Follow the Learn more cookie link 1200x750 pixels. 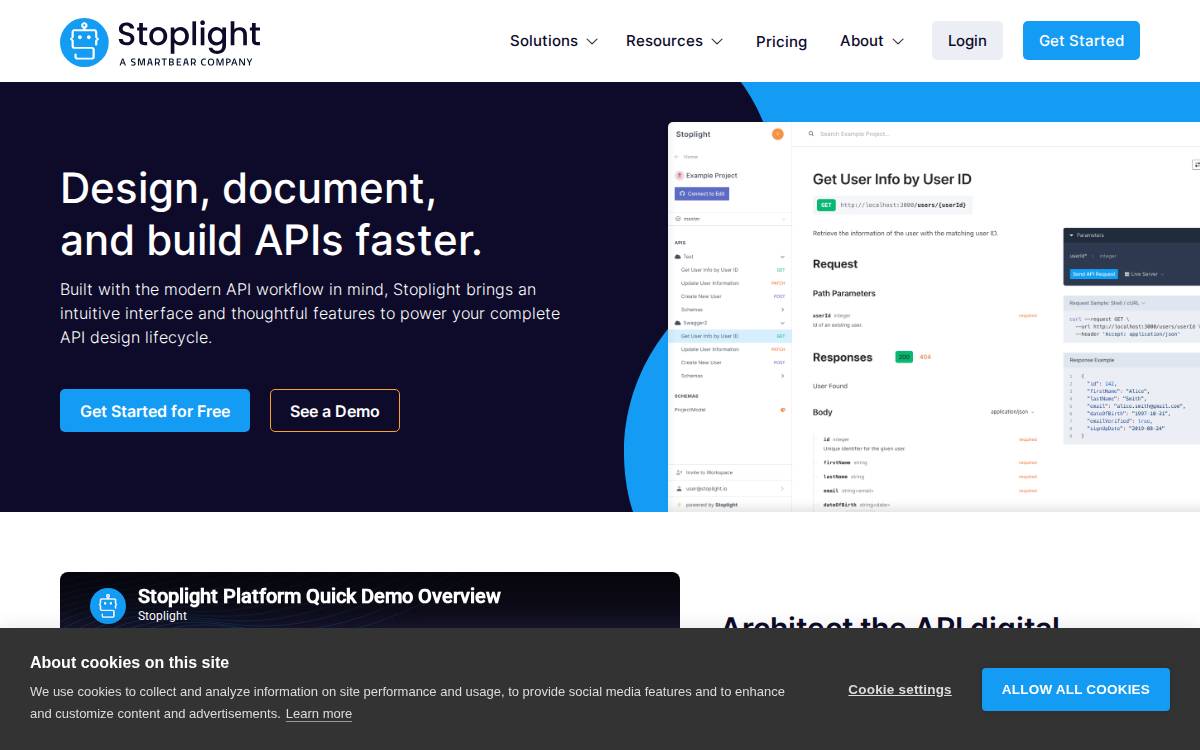pyautogui.click(x=319, y=714)
